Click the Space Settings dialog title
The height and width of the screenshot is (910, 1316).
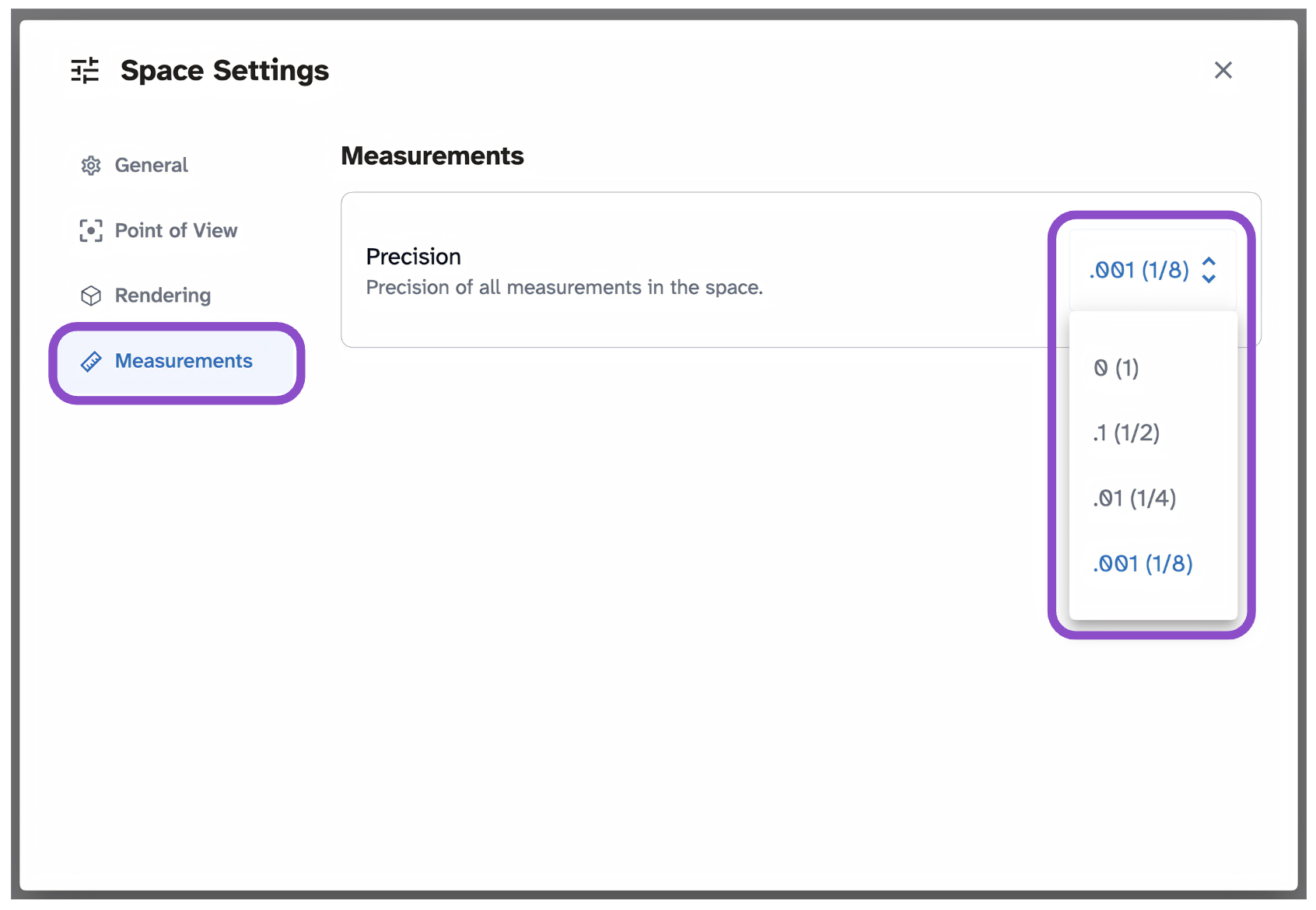225,71
